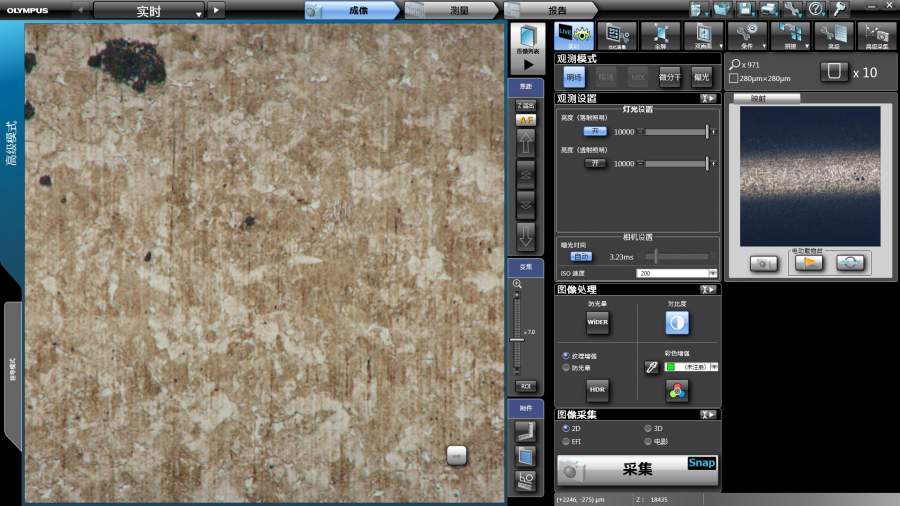Screen dimensions: 900x506
Task: Click the coarse stage-up arrow
Action: coord(526,142)
